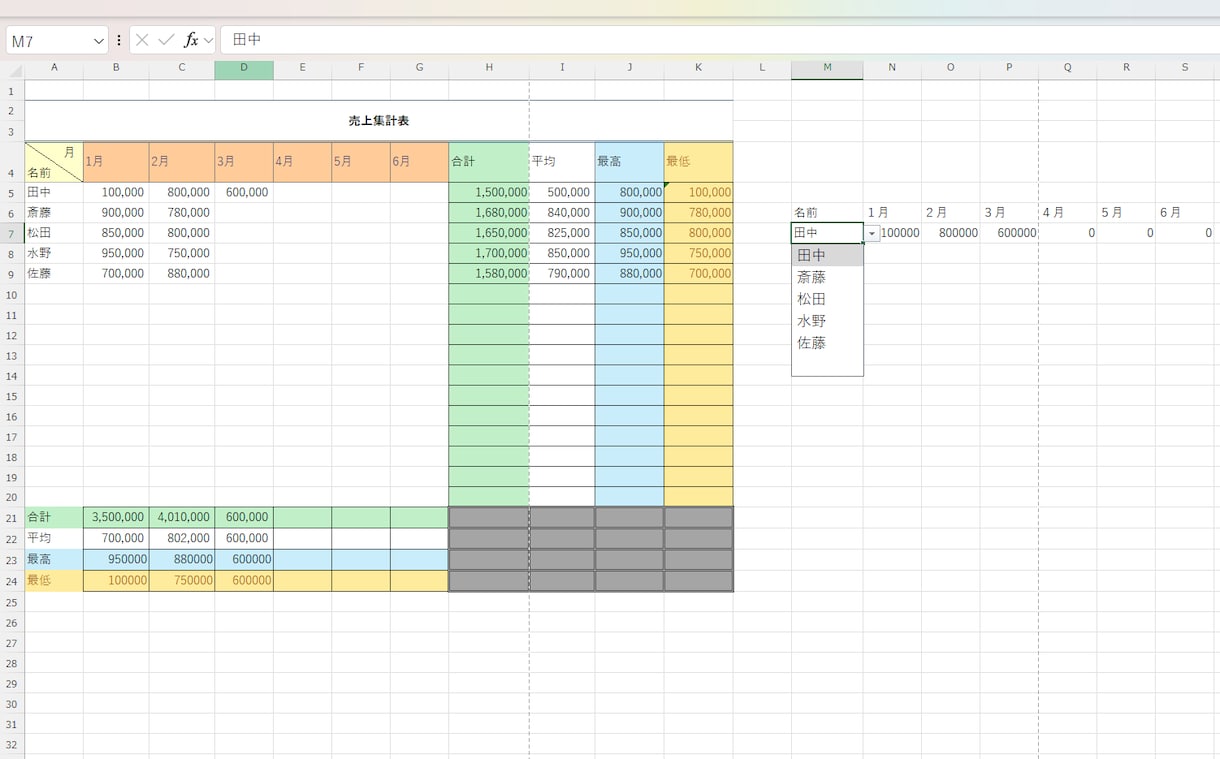Select row 21 header
This screenshot has height=759, width=1220.
[12, 518]
